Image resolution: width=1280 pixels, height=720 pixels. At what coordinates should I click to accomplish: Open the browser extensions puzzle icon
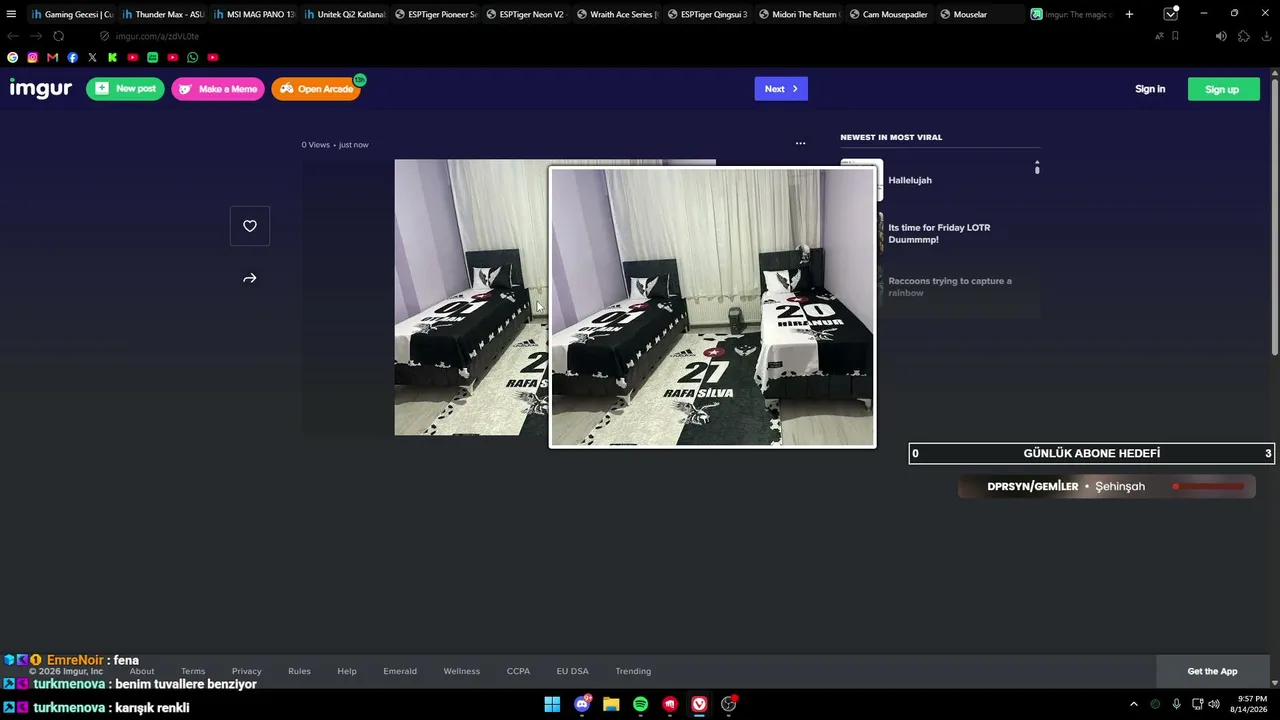[1244, 36]
